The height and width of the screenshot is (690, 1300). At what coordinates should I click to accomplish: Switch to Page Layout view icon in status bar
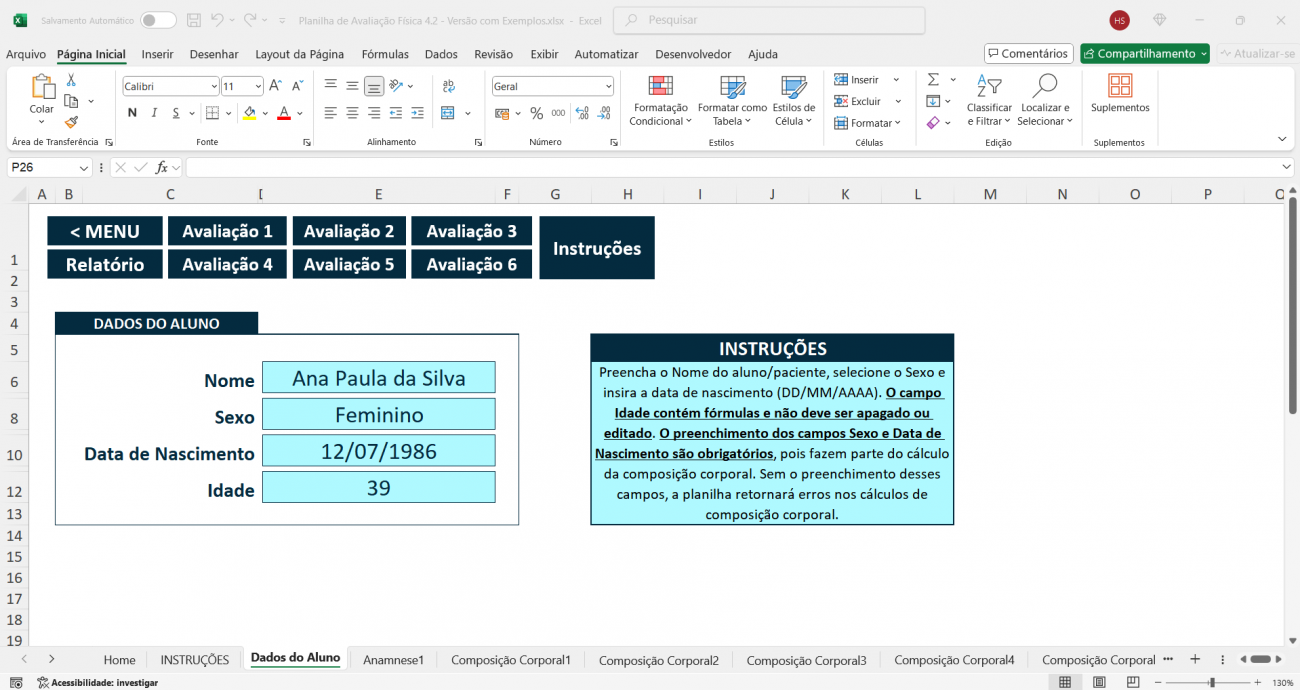tap(1100, 682)
